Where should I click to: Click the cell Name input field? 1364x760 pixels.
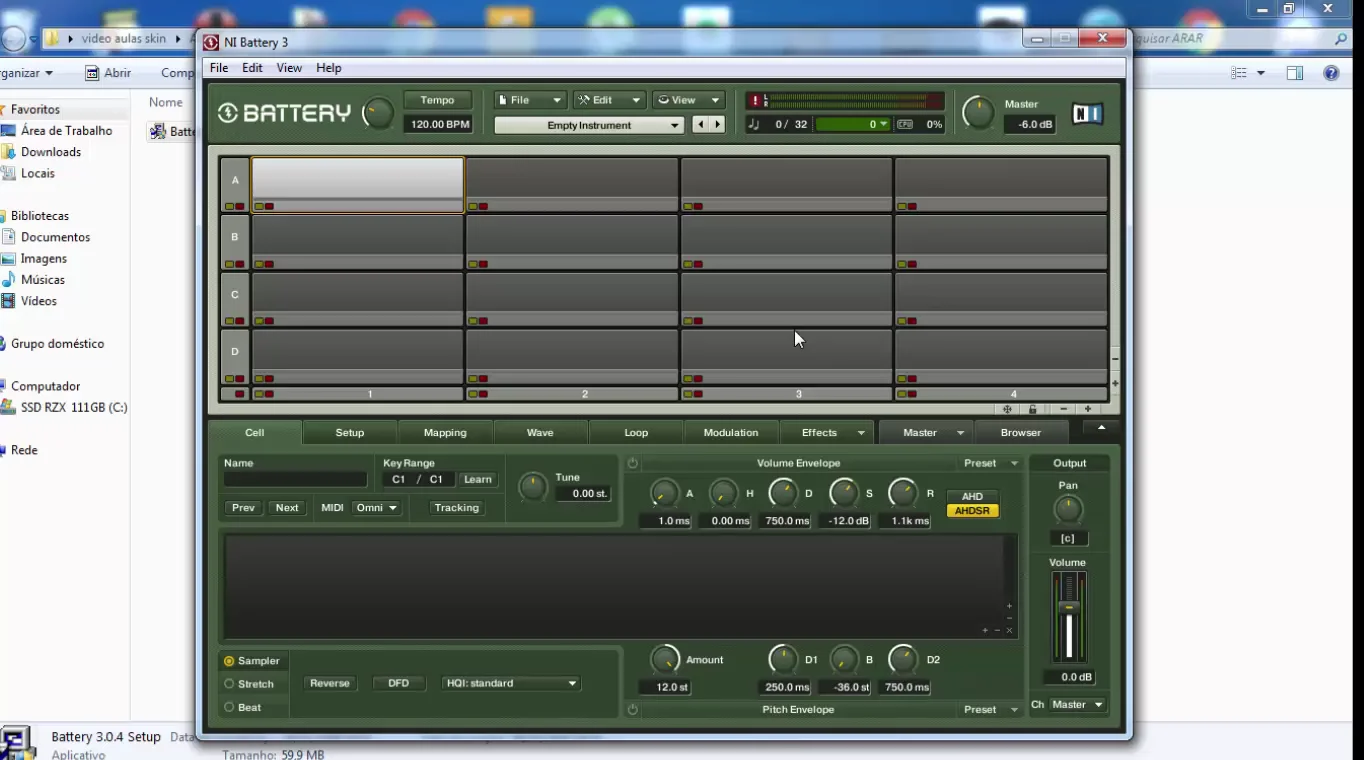296,480
